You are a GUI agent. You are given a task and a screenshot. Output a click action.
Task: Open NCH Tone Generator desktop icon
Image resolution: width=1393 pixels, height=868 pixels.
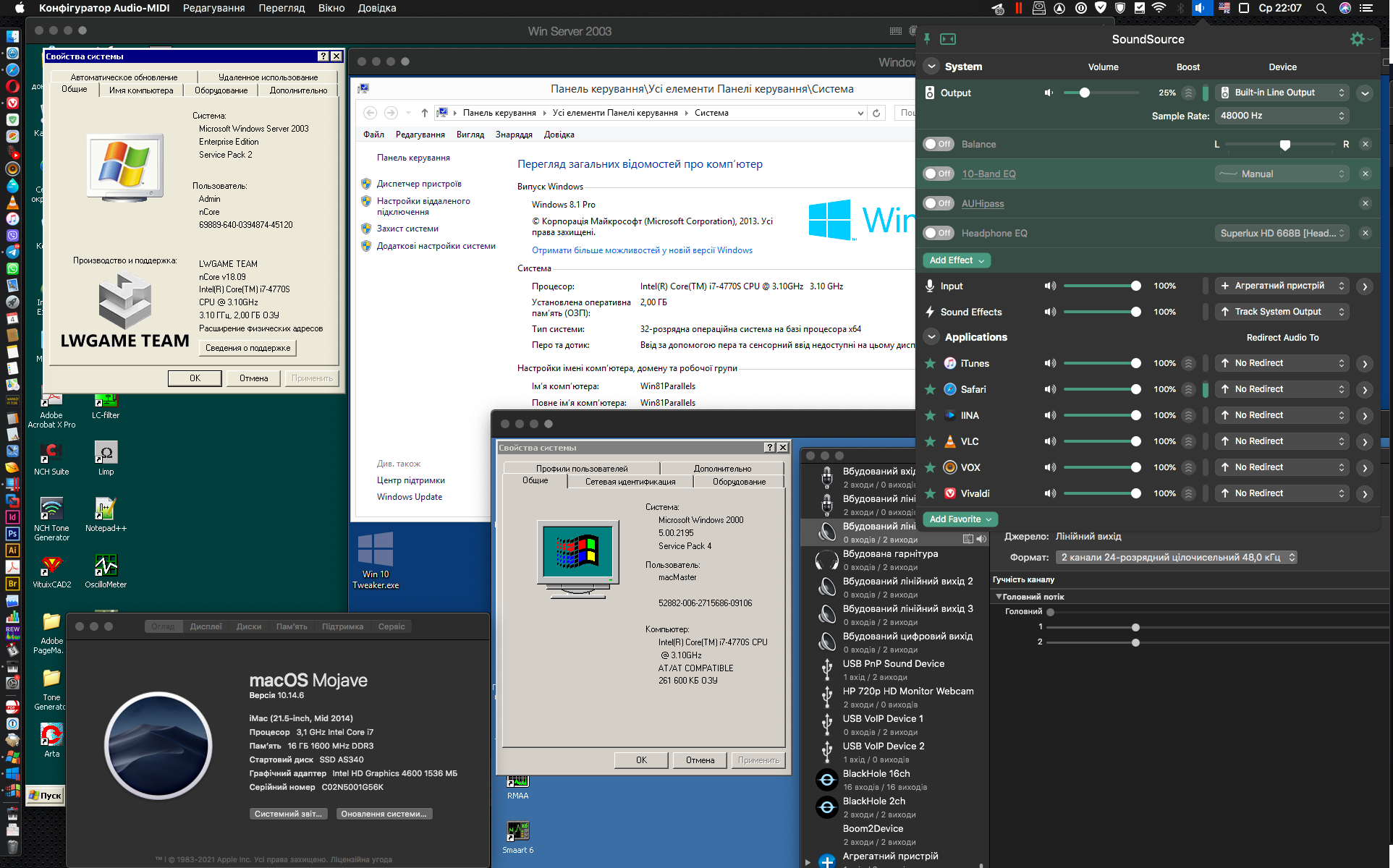coord(51,519)
